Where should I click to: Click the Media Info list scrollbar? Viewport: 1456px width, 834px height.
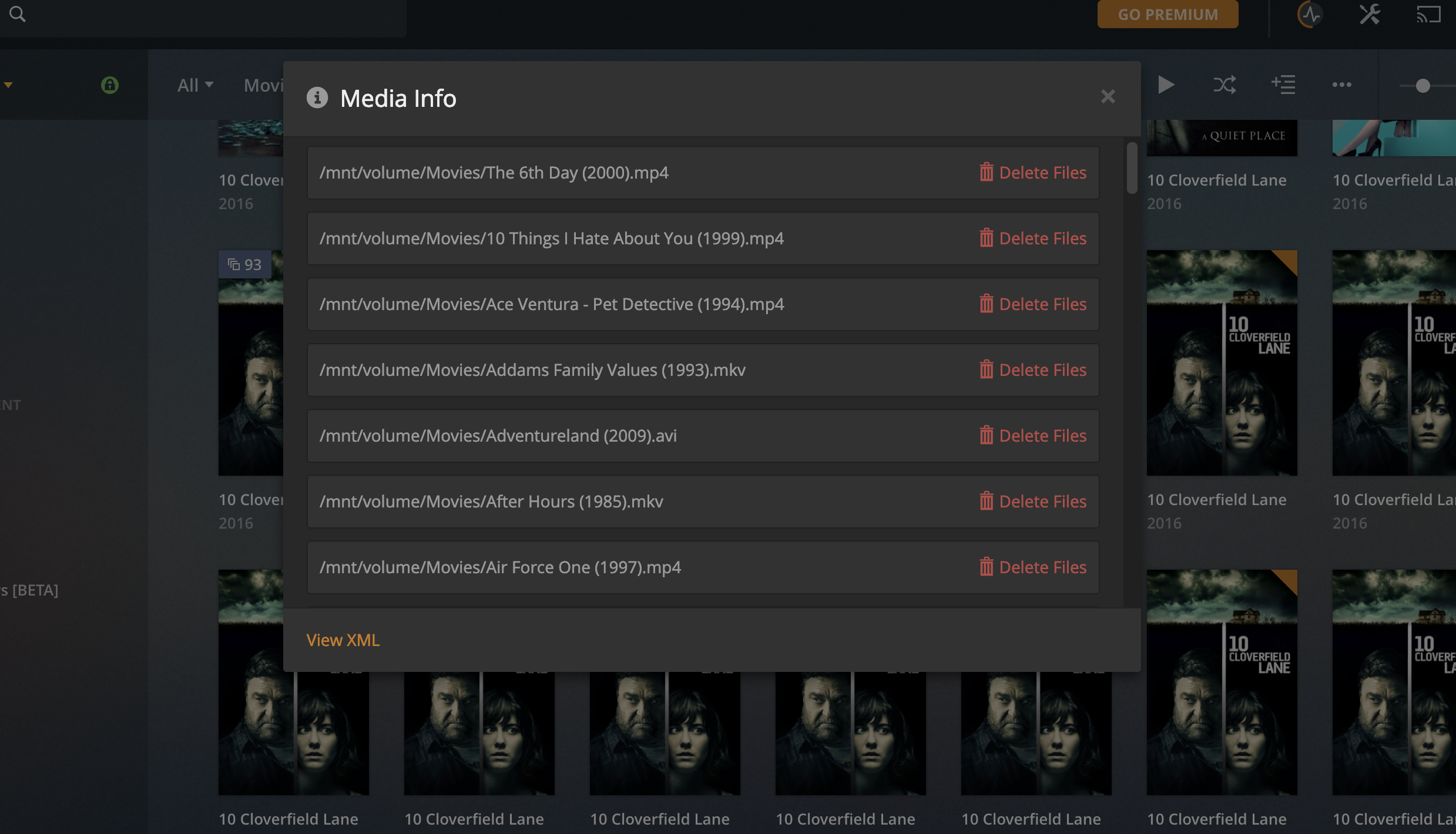[1132, 168]
